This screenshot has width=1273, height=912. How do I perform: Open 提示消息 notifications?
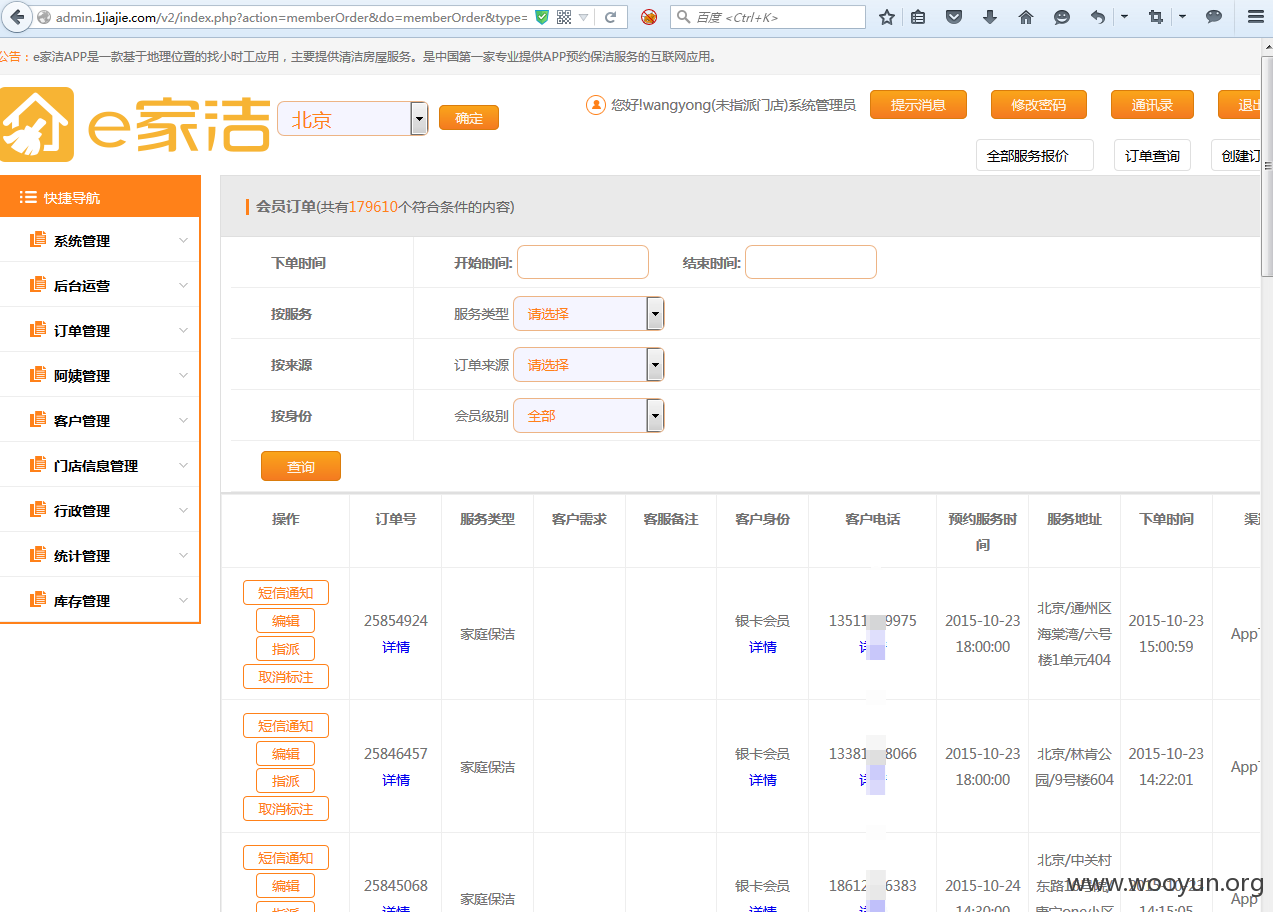tap(918, 105)
